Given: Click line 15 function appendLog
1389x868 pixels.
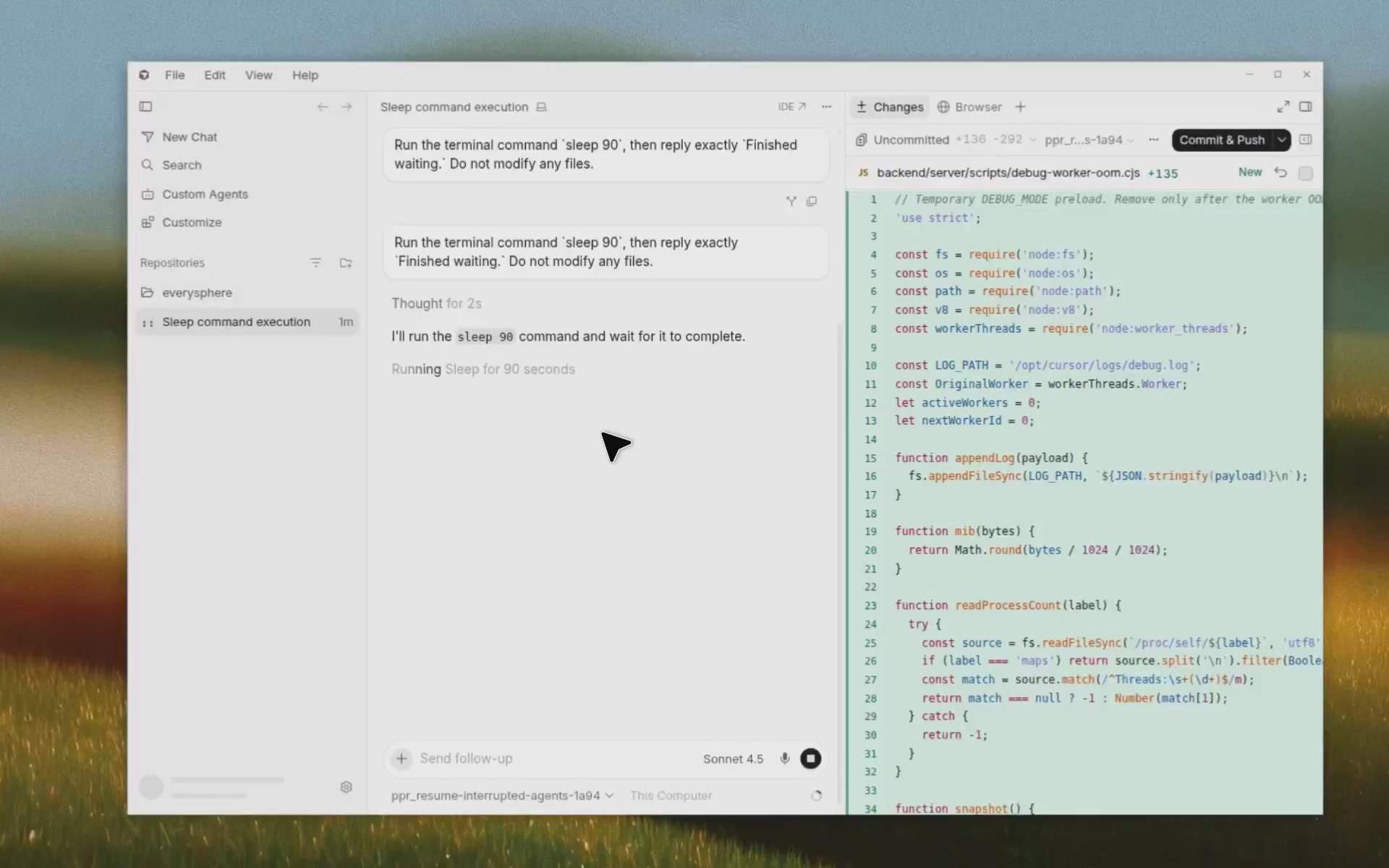Looking at the screenshot, I should (991, 458).
